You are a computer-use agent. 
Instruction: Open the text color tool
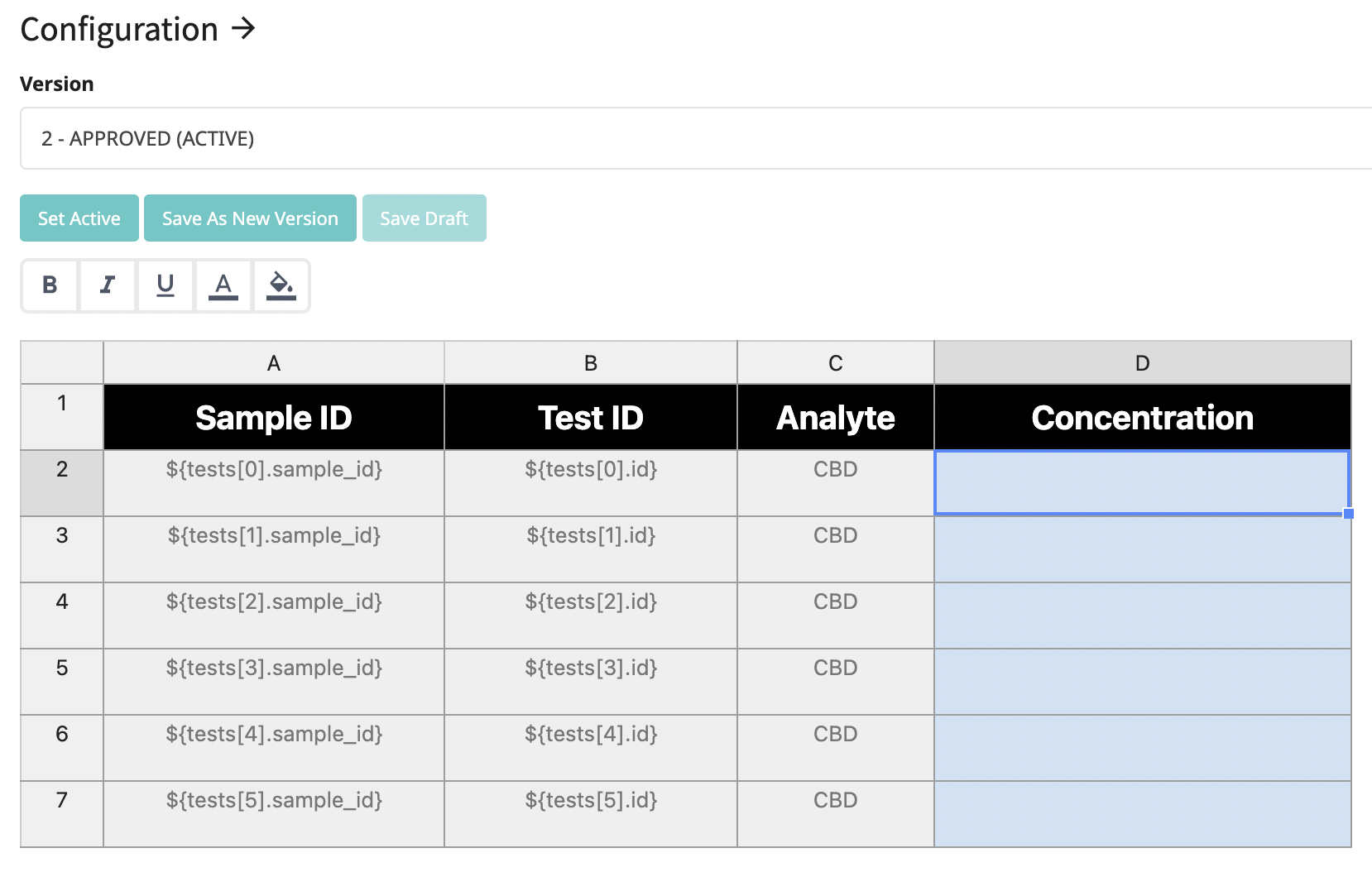pyautogui.click(x=223, y=285)
